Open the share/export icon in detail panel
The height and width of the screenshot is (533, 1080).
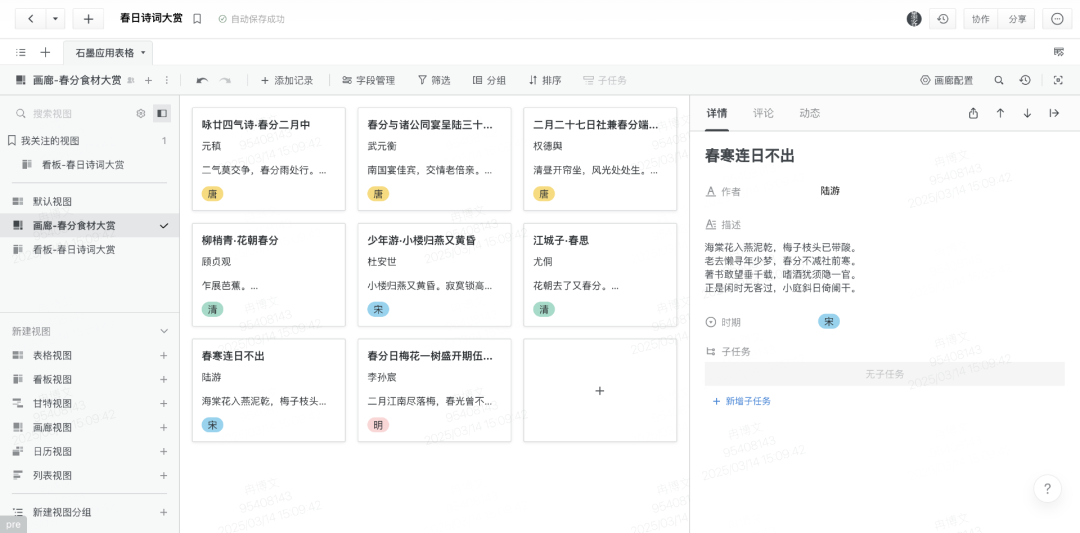973,113
